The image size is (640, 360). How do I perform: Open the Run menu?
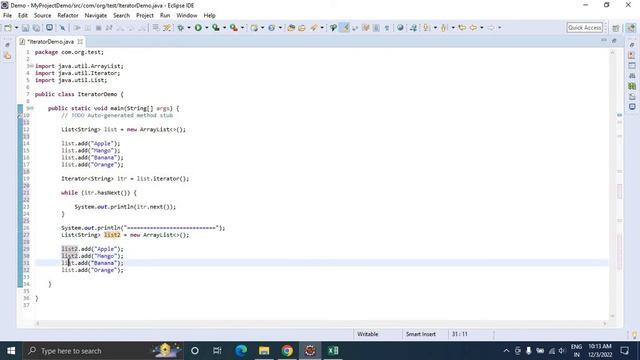(165, 16)
